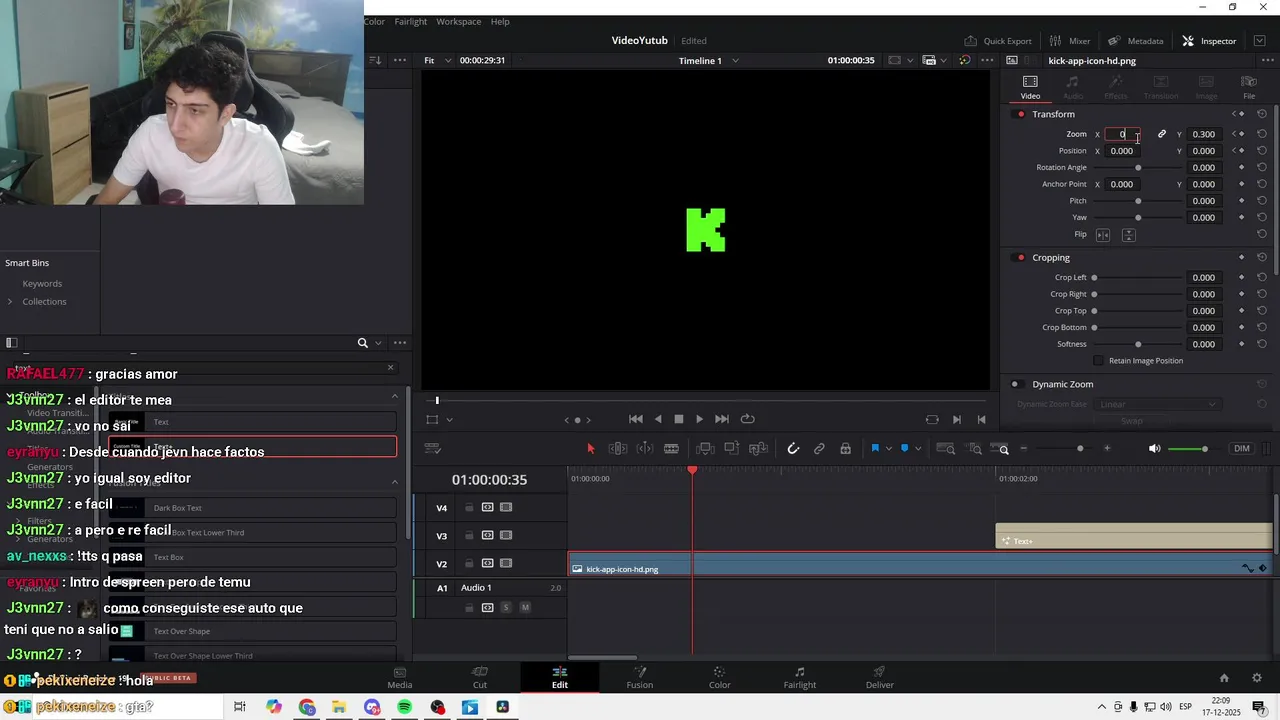
Task: Reset the Transform section using its reset icon
Action: (1262, 114)
